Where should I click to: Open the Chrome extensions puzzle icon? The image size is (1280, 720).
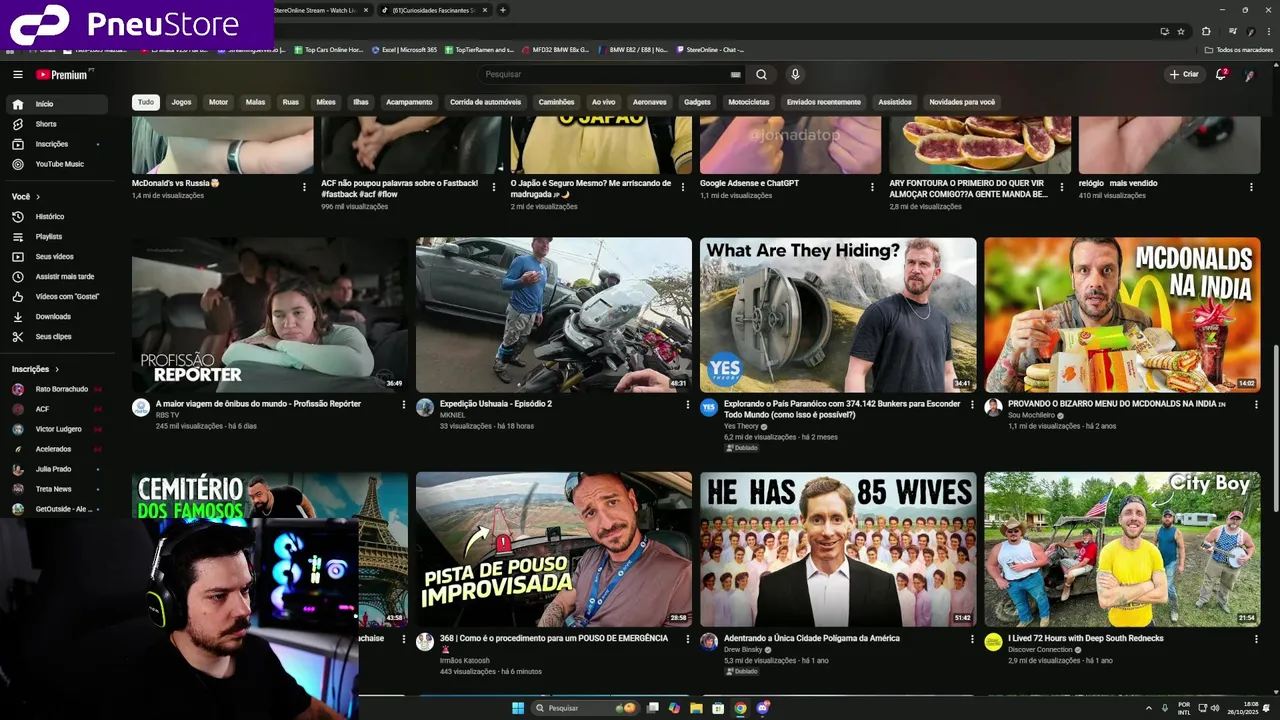pos(1206,31)
